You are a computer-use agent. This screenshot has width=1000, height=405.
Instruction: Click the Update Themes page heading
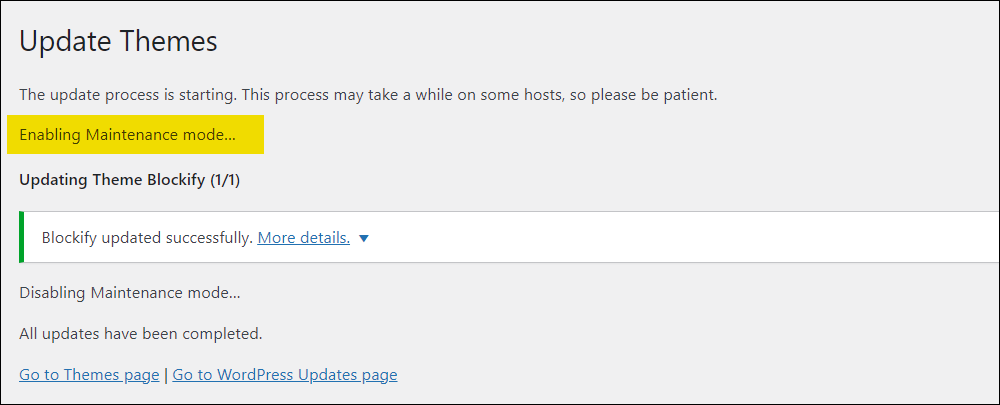tap(119, 41)
